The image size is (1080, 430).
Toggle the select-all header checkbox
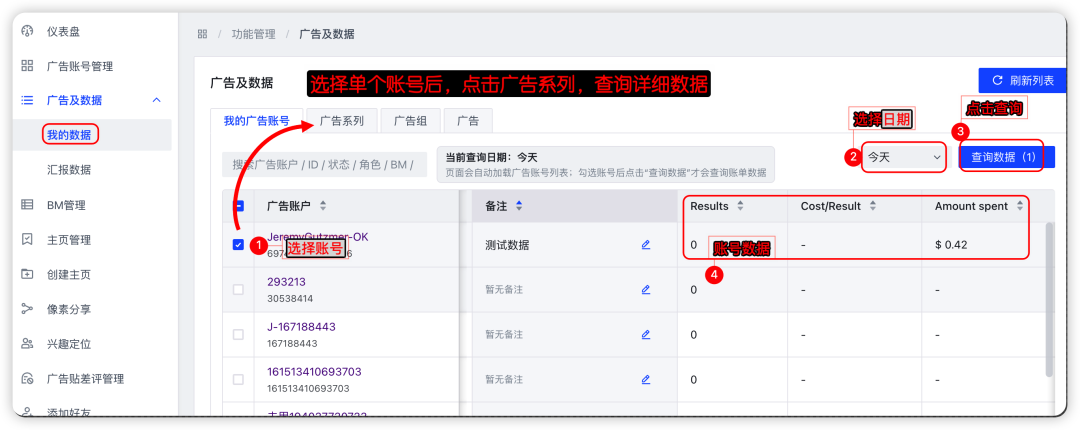tap(238, 206)
